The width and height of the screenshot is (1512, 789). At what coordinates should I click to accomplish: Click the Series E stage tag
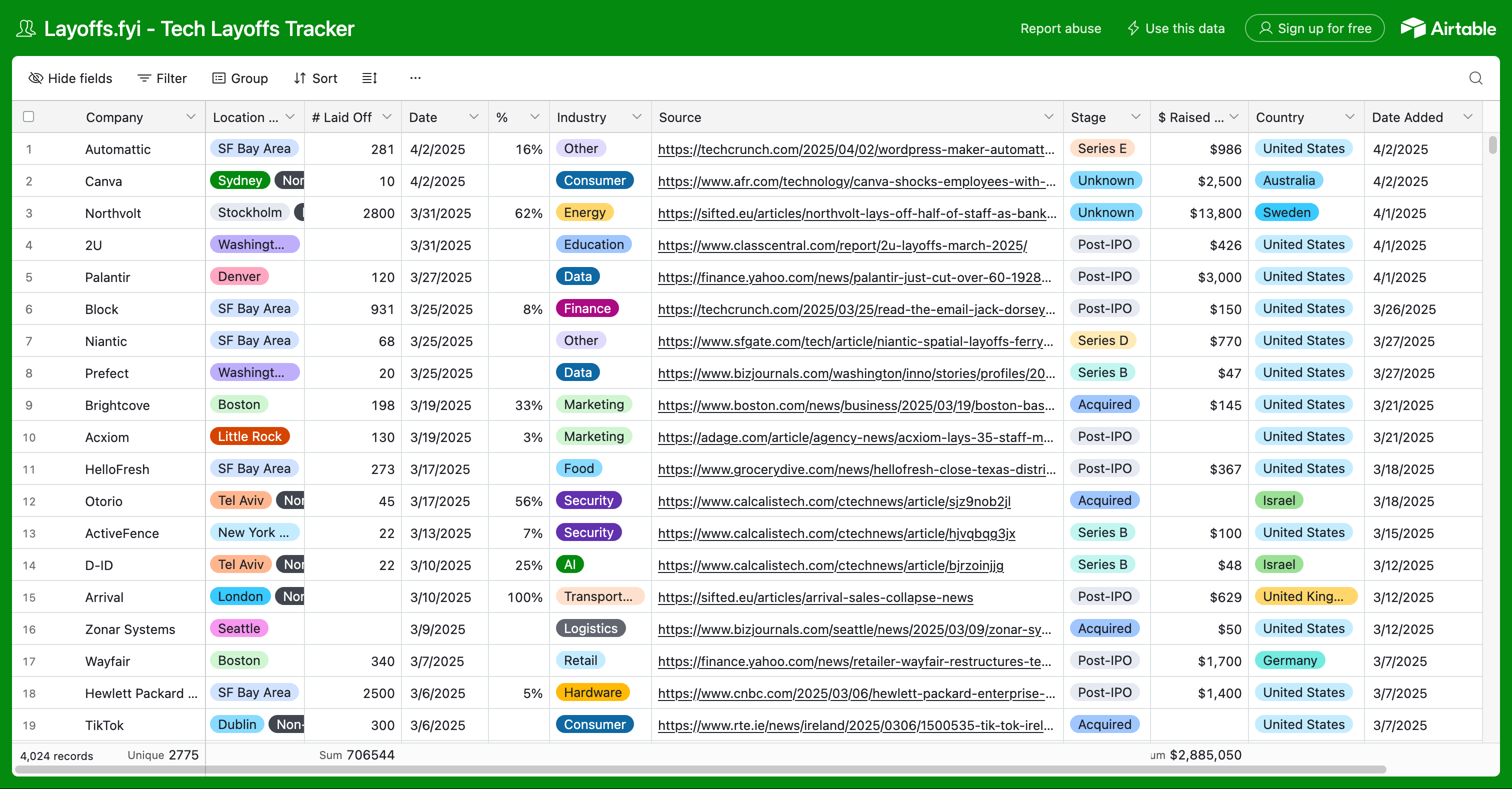[x=1101, y=148]
